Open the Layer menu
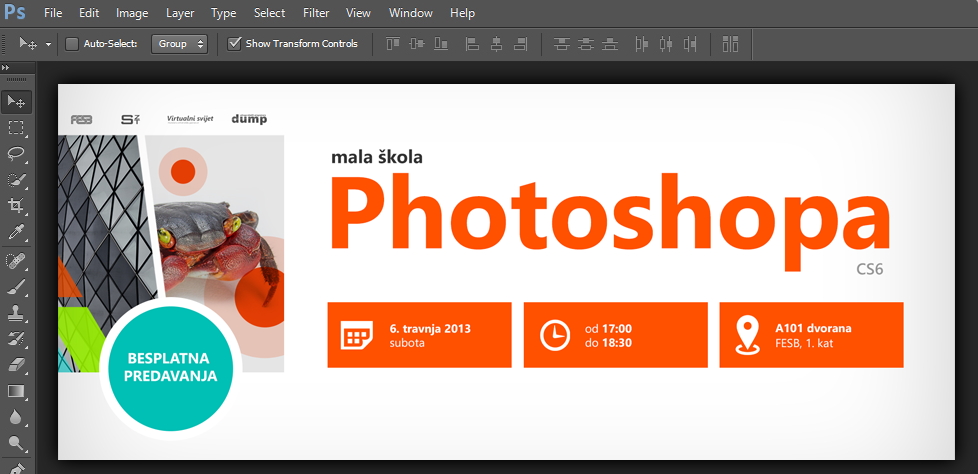The width and height of the screenshot is (978, 474). pyautogui.click(x=180, y=12)
